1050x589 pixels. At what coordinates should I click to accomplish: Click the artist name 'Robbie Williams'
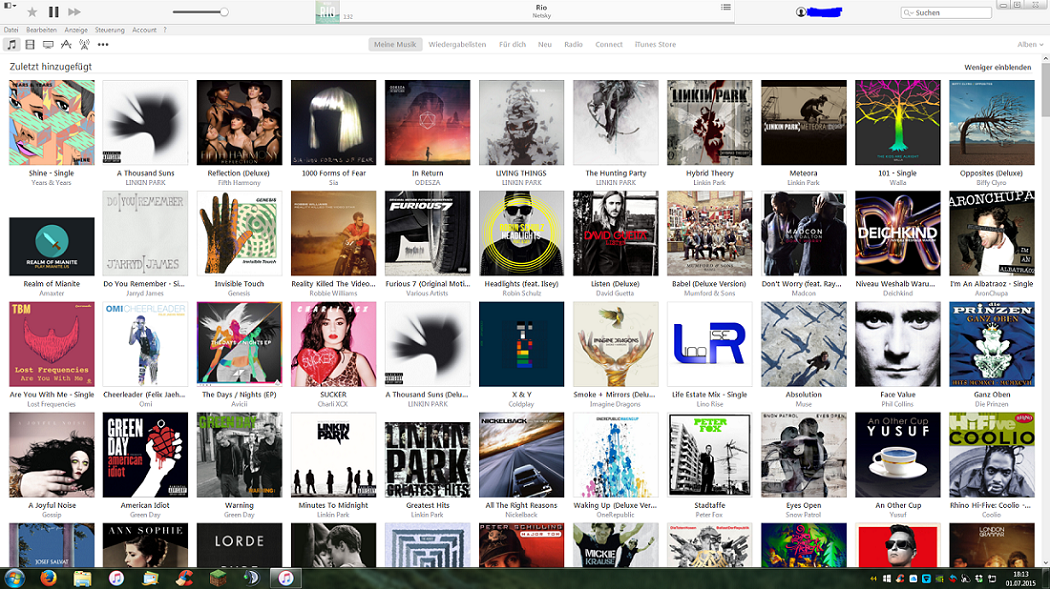(x=333, y=293)
